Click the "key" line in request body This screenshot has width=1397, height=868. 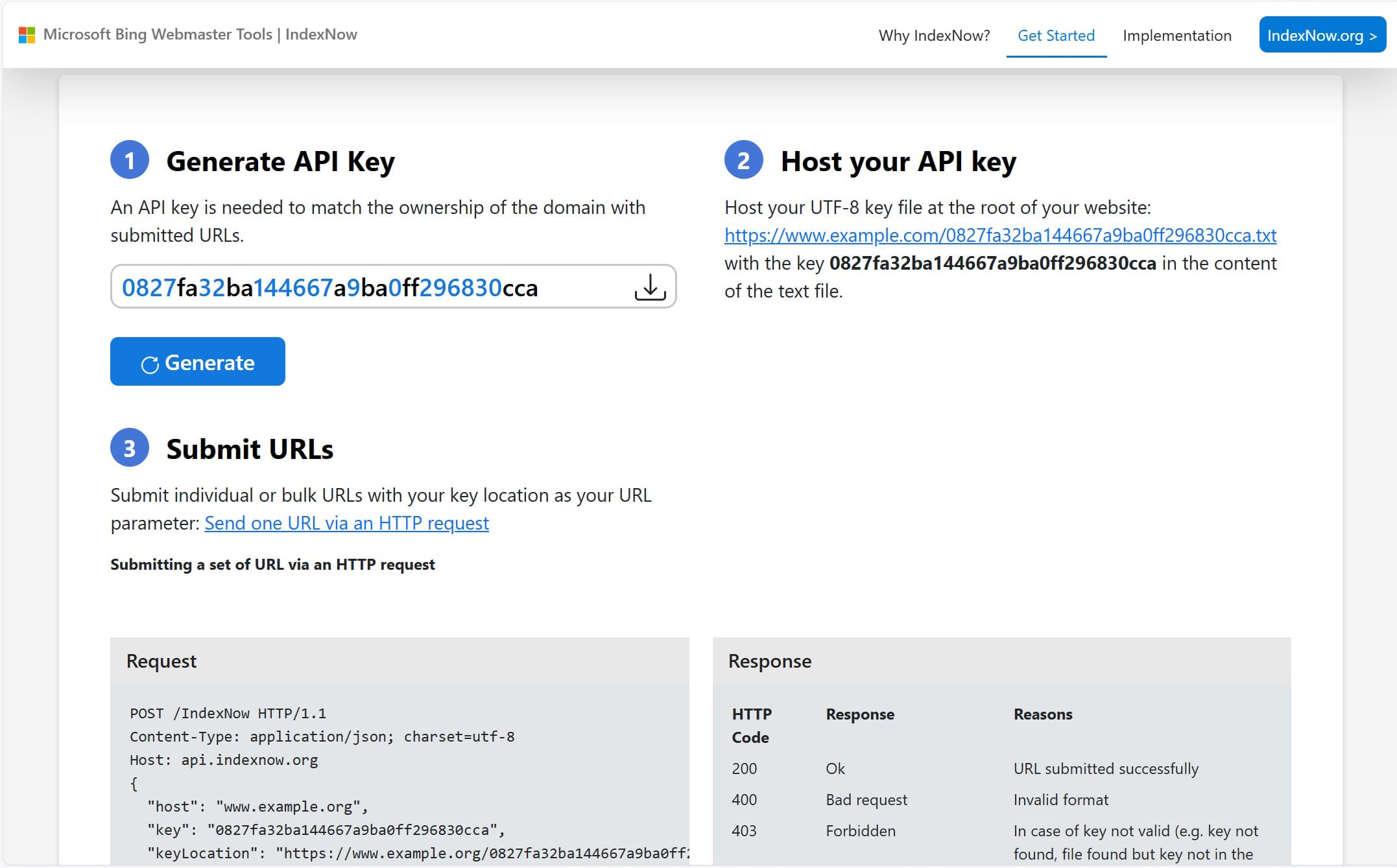pyautogui.click(x=326, y=830)
